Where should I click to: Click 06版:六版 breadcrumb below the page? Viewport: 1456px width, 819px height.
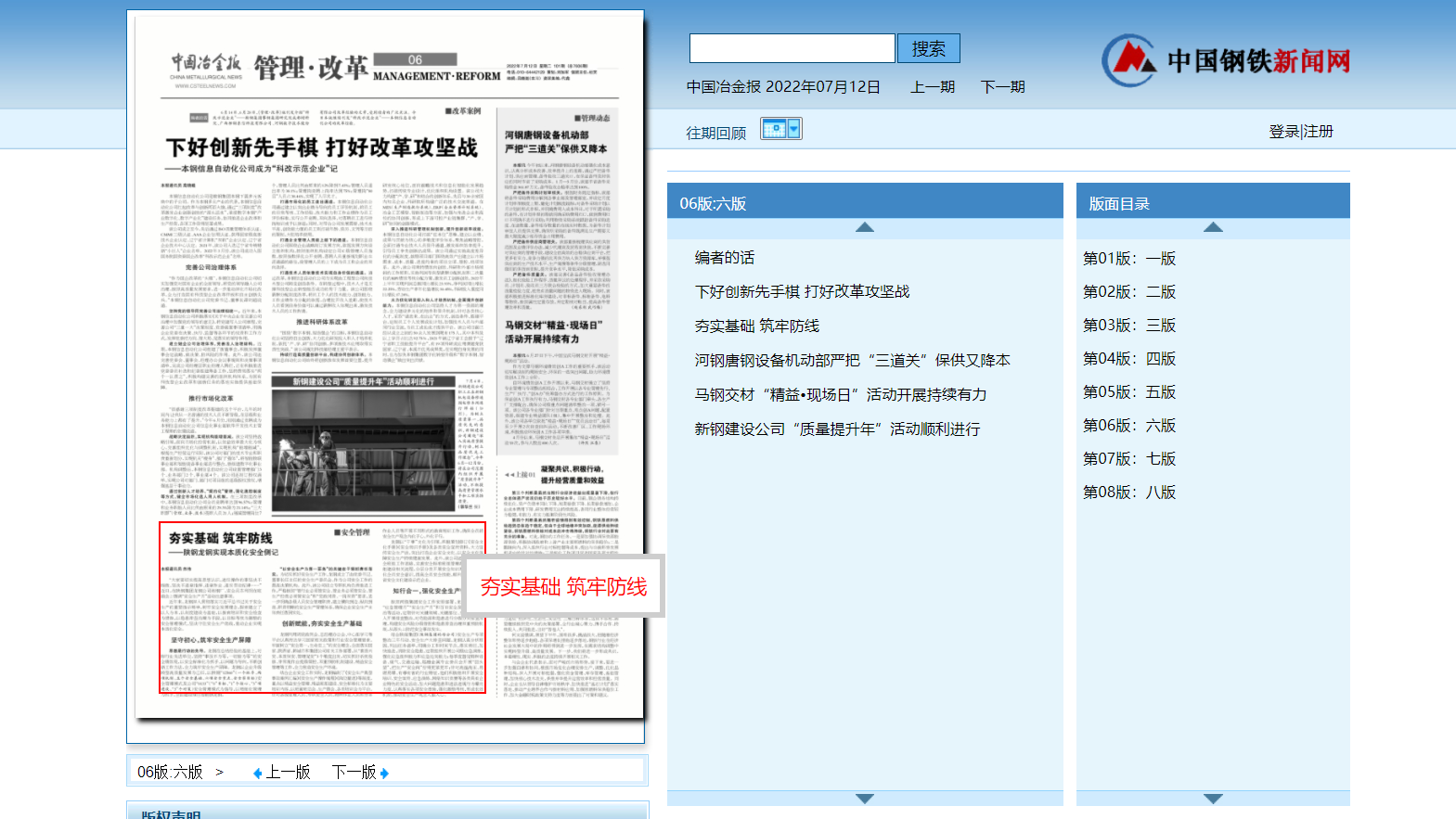point(170,772)
